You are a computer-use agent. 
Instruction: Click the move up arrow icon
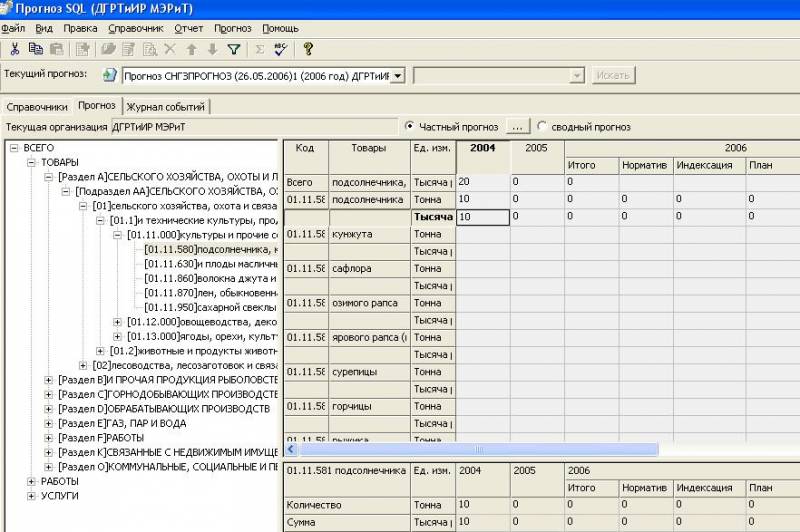click(x=191, y=49)
